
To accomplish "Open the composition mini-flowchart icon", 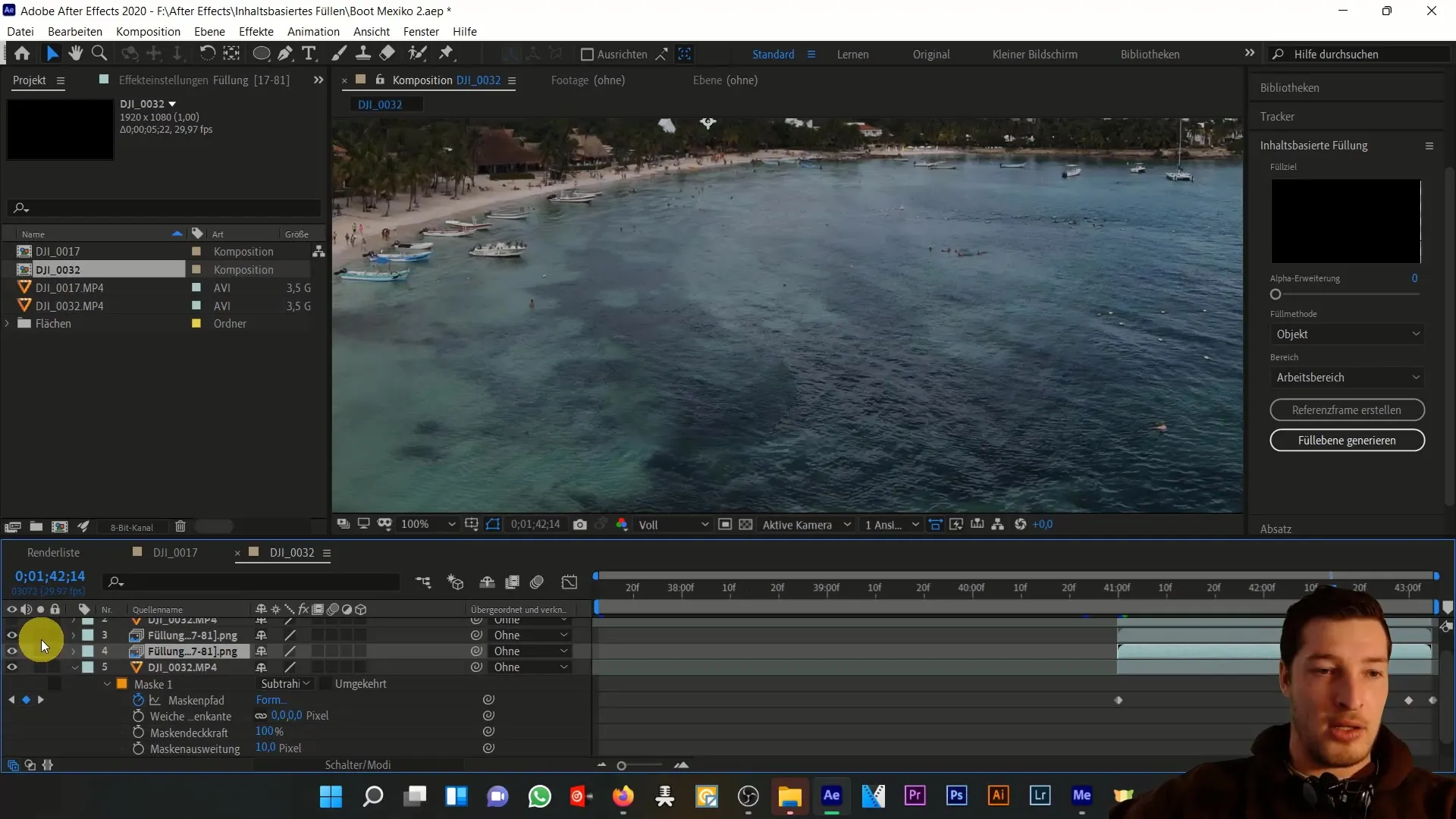I will pyautogui.click(x=423, y=582).
